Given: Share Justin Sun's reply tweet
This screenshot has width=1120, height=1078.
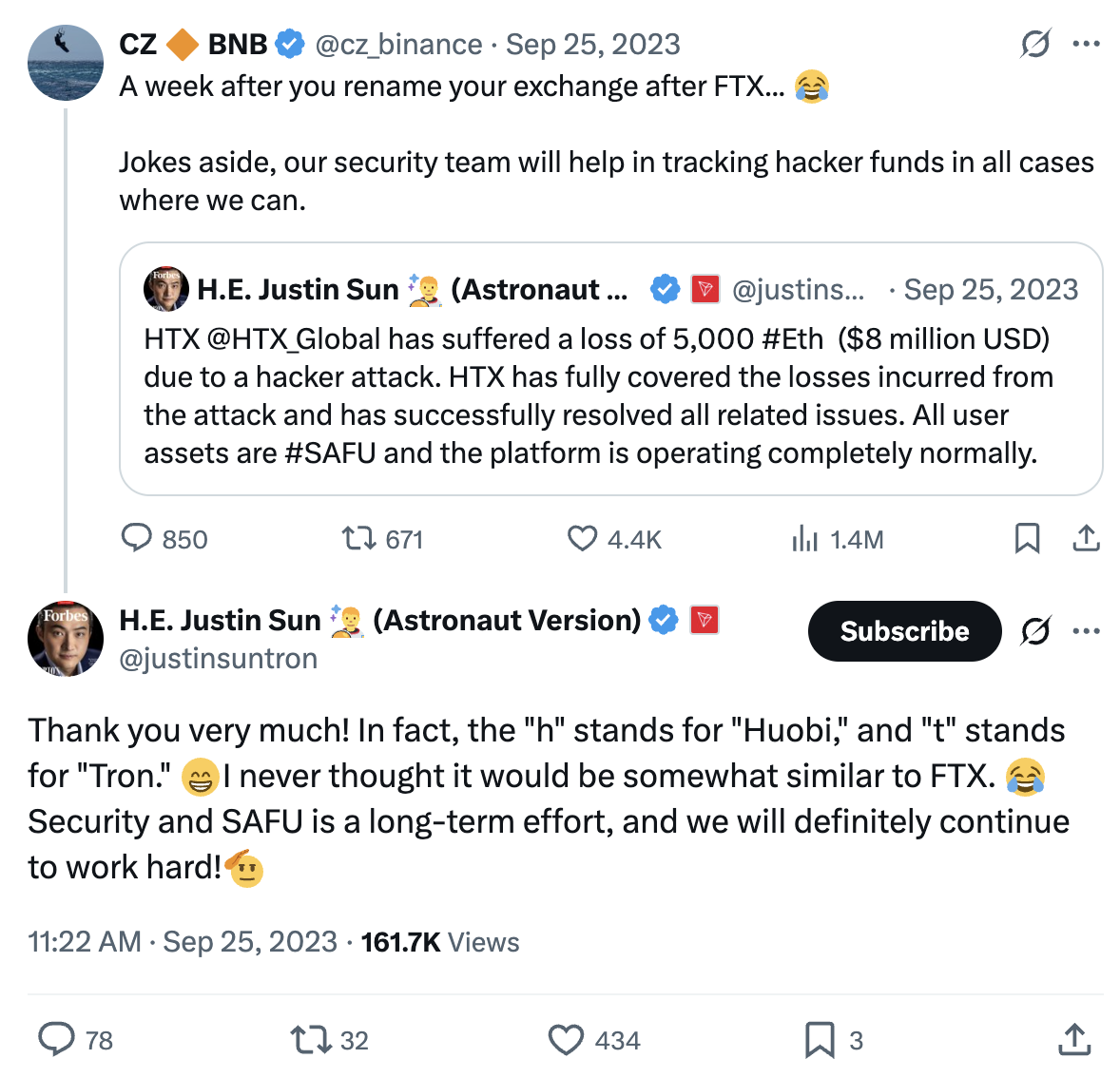Looking at the screenshot, I should (1074, 1040).
